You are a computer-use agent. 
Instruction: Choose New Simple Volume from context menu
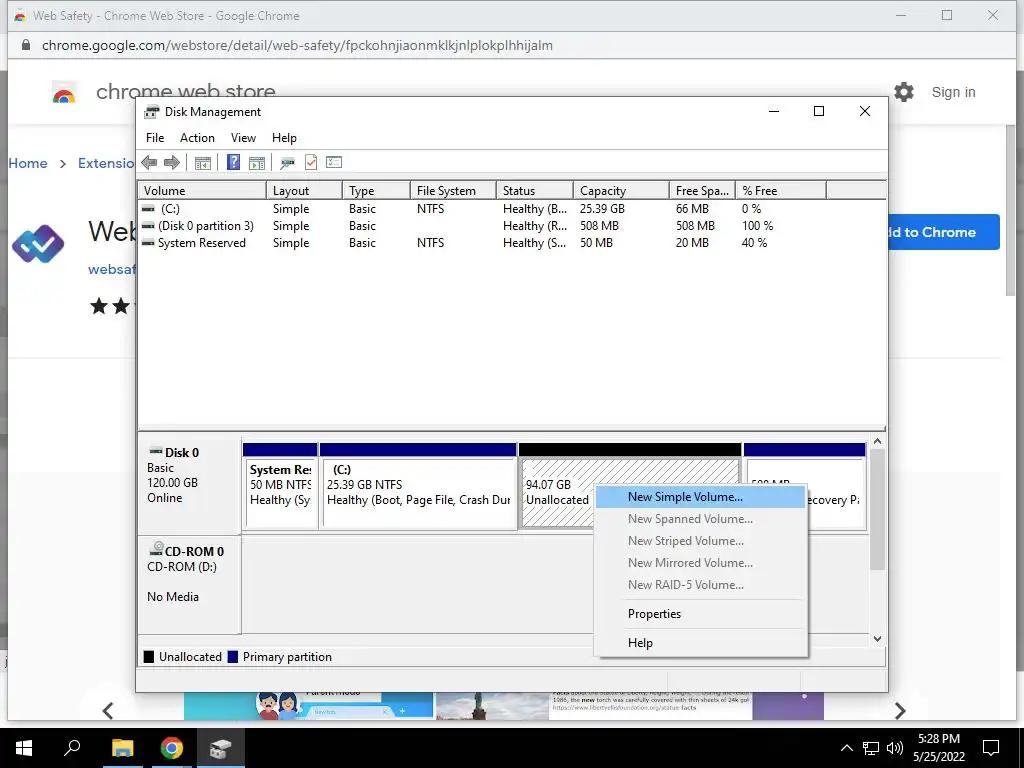[x=701, y=497]
